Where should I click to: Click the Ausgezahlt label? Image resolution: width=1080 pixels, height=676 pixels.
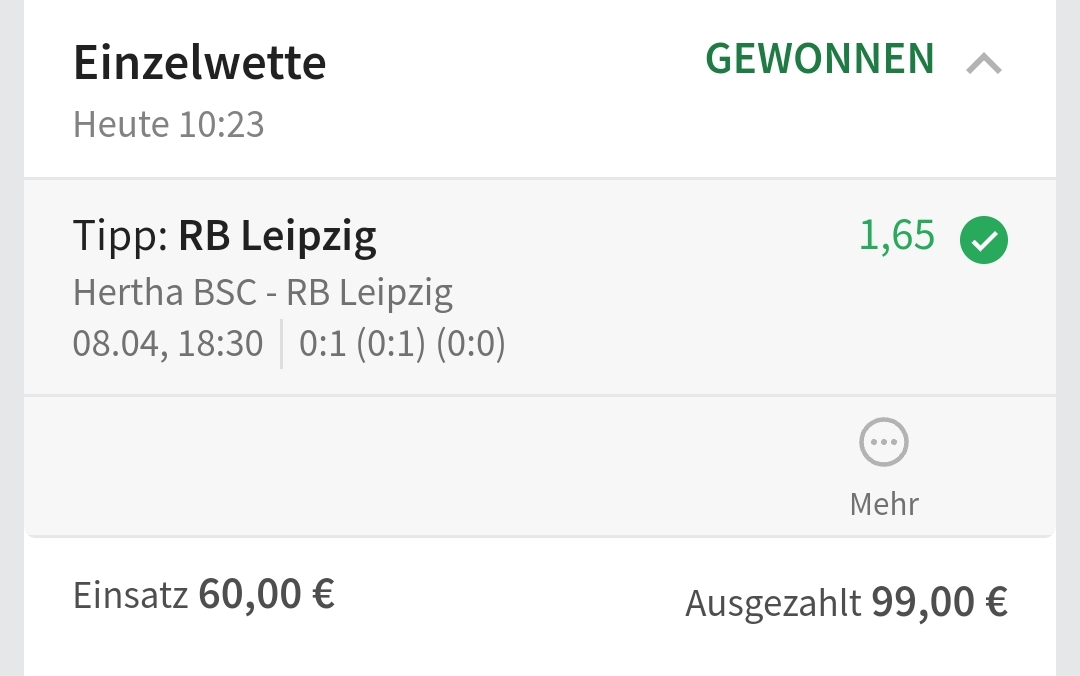(773, 603)
